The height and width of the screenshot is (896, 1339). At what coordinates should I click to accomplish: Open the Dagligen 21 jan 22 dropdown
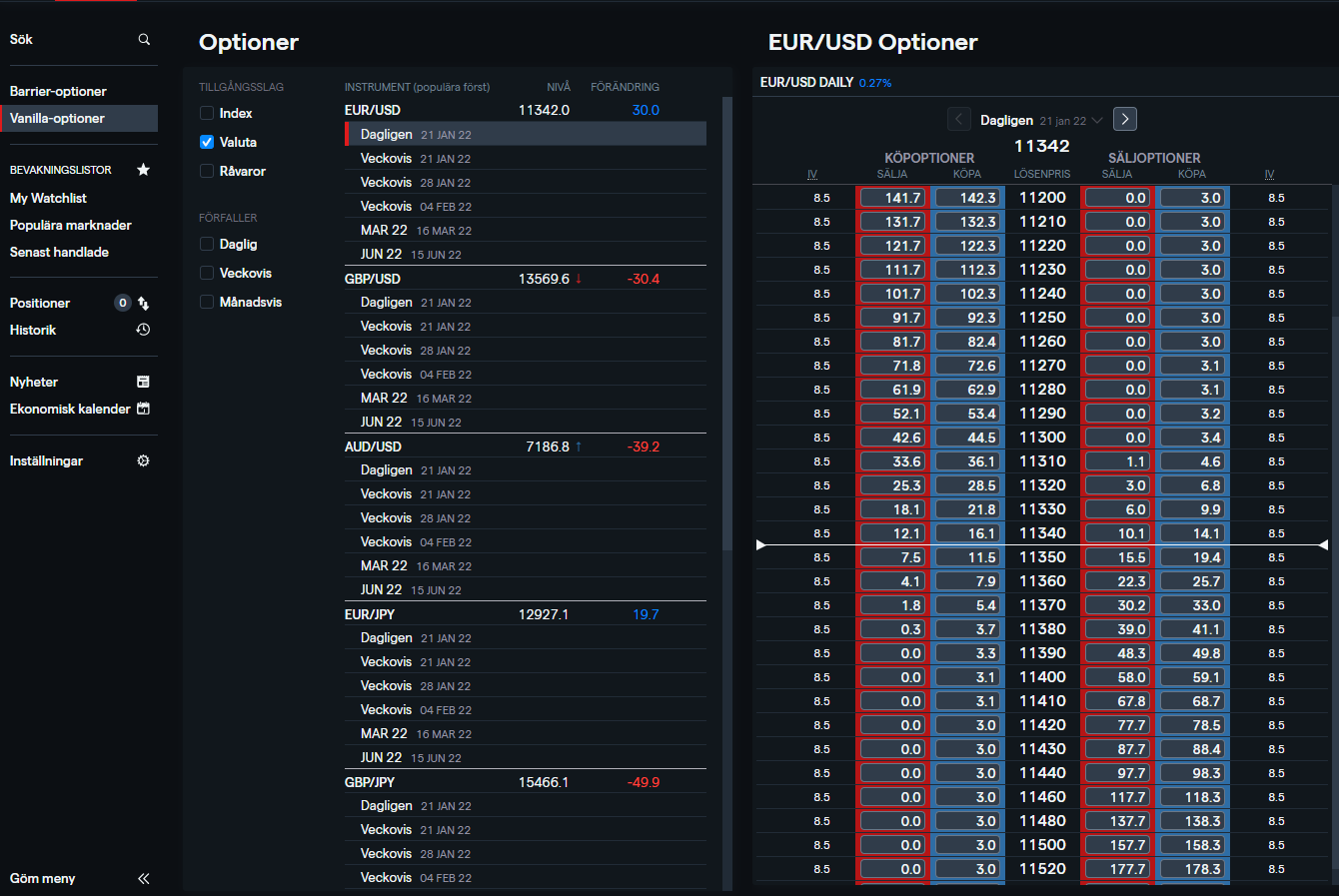click(1041, 120)
